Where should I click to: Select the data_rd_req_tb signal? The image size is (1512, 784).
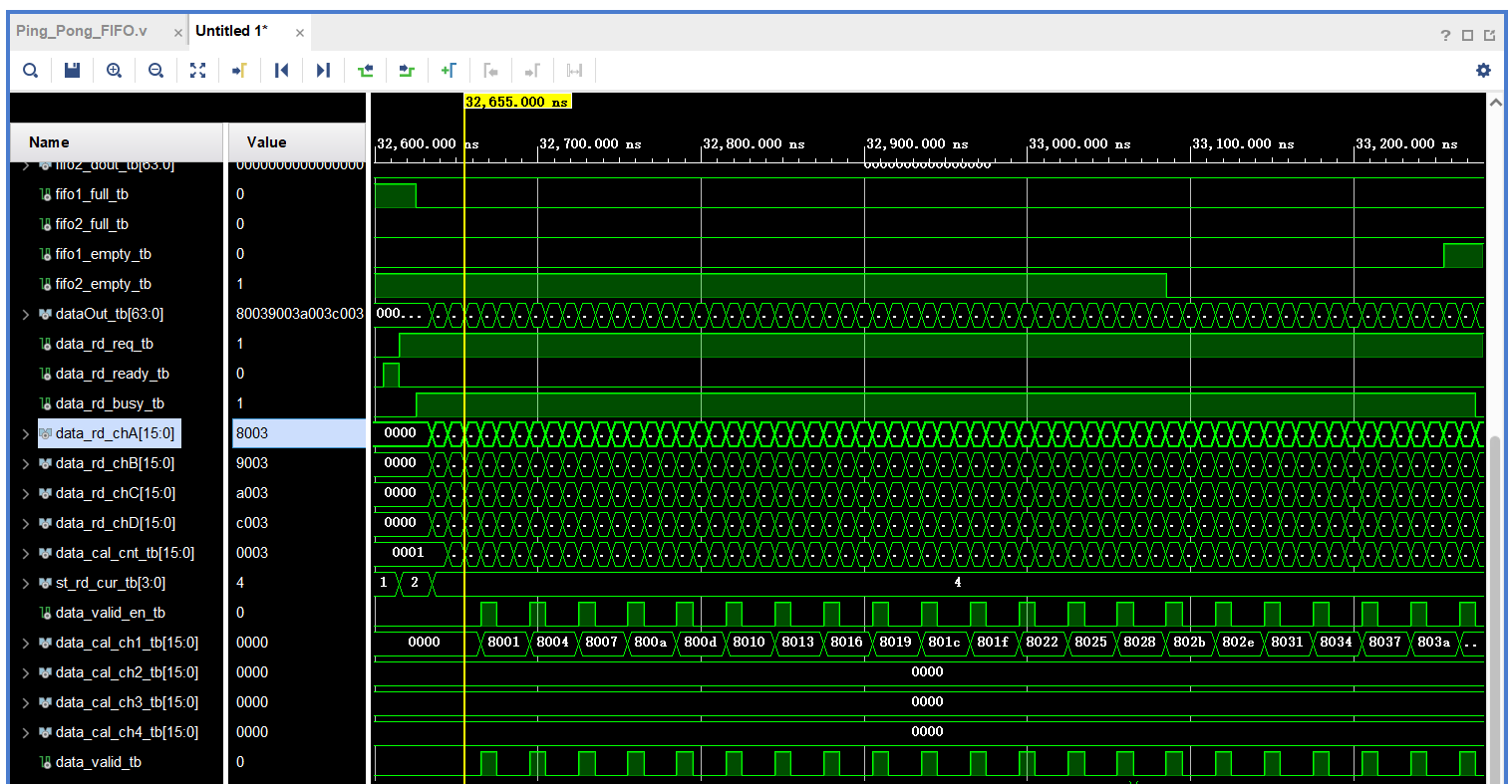(105, 344)
